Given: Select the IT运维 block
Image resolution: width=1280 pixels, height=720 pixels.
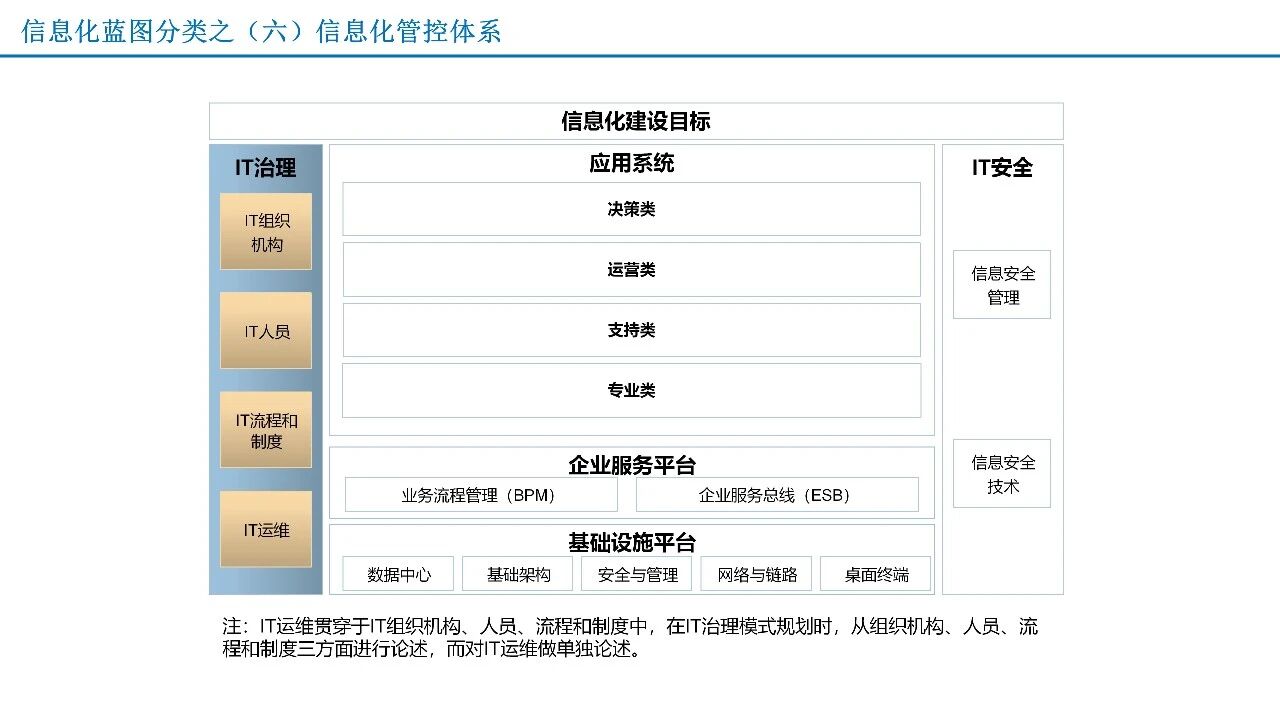Looking at the screenshot, I should tap(266, 529).
